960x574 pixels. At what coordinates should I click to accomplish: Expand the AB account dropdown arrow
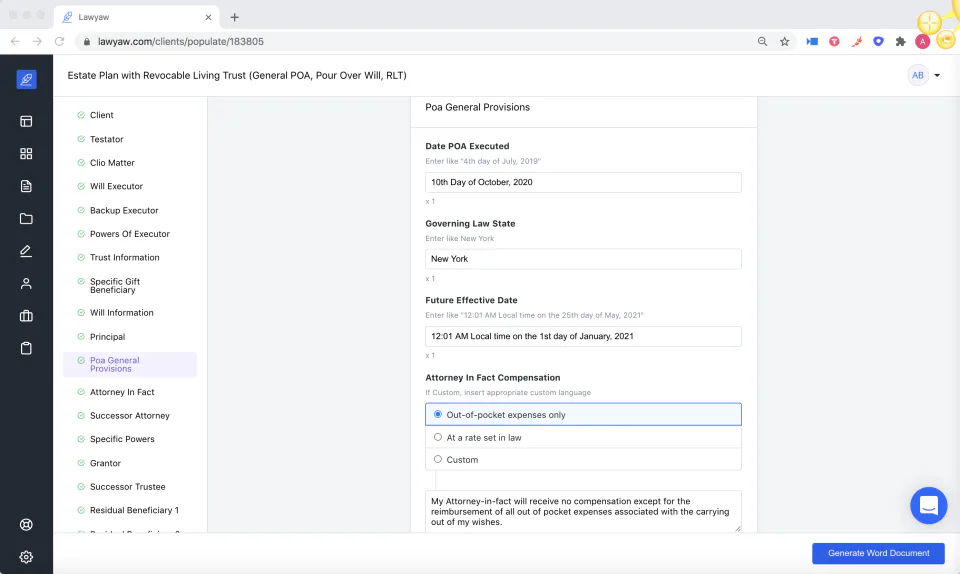click(937, 75)
